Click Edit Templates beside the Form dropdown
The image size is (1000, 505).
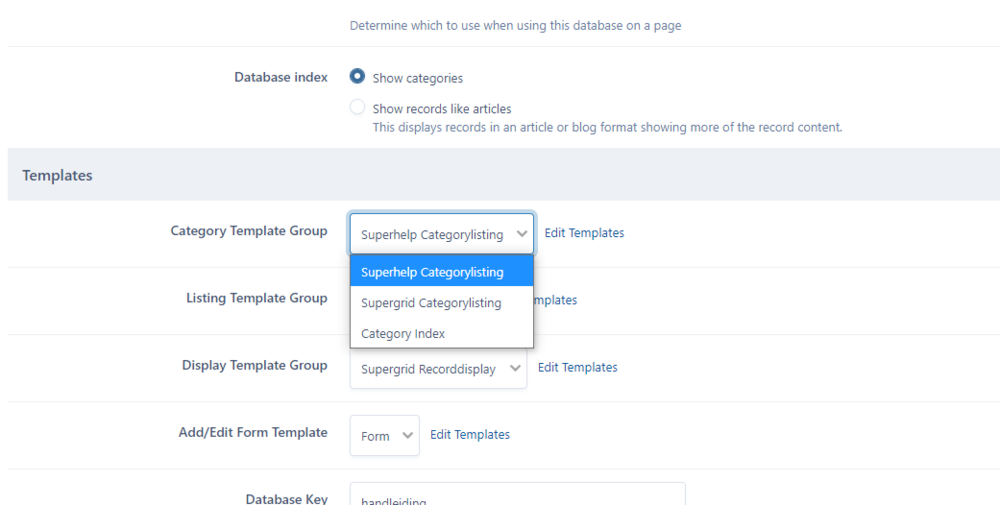pyautogui.click(x=470, y=434)
